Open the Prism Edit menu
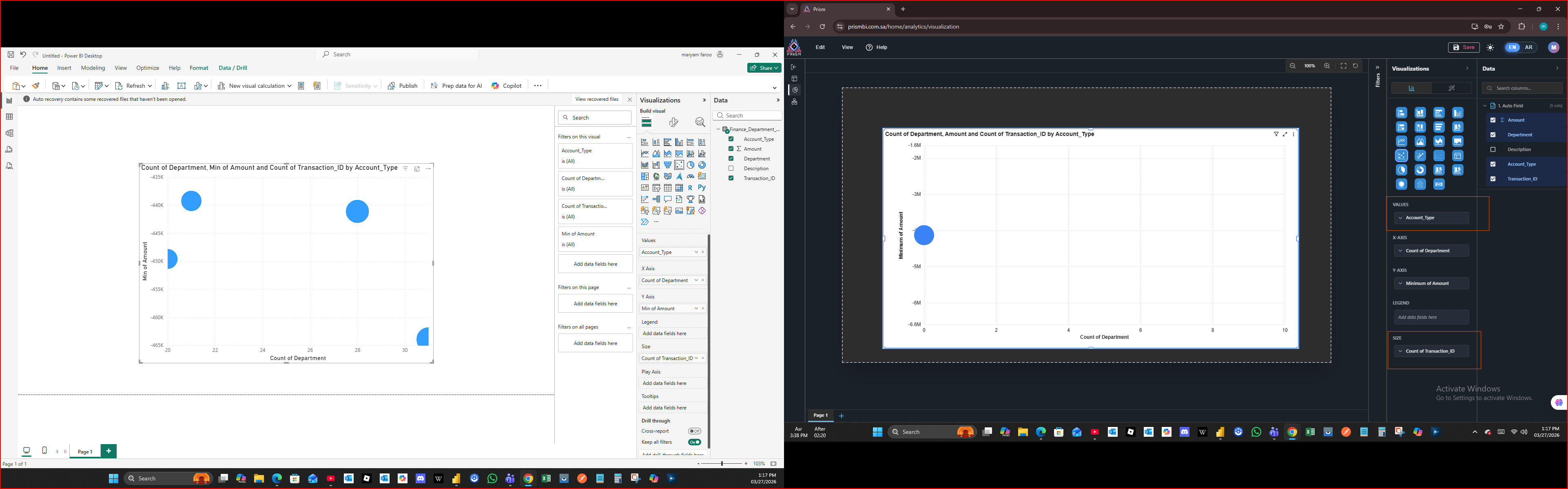This screenshot has height=489, width=1568. click(x=820, y=47)
